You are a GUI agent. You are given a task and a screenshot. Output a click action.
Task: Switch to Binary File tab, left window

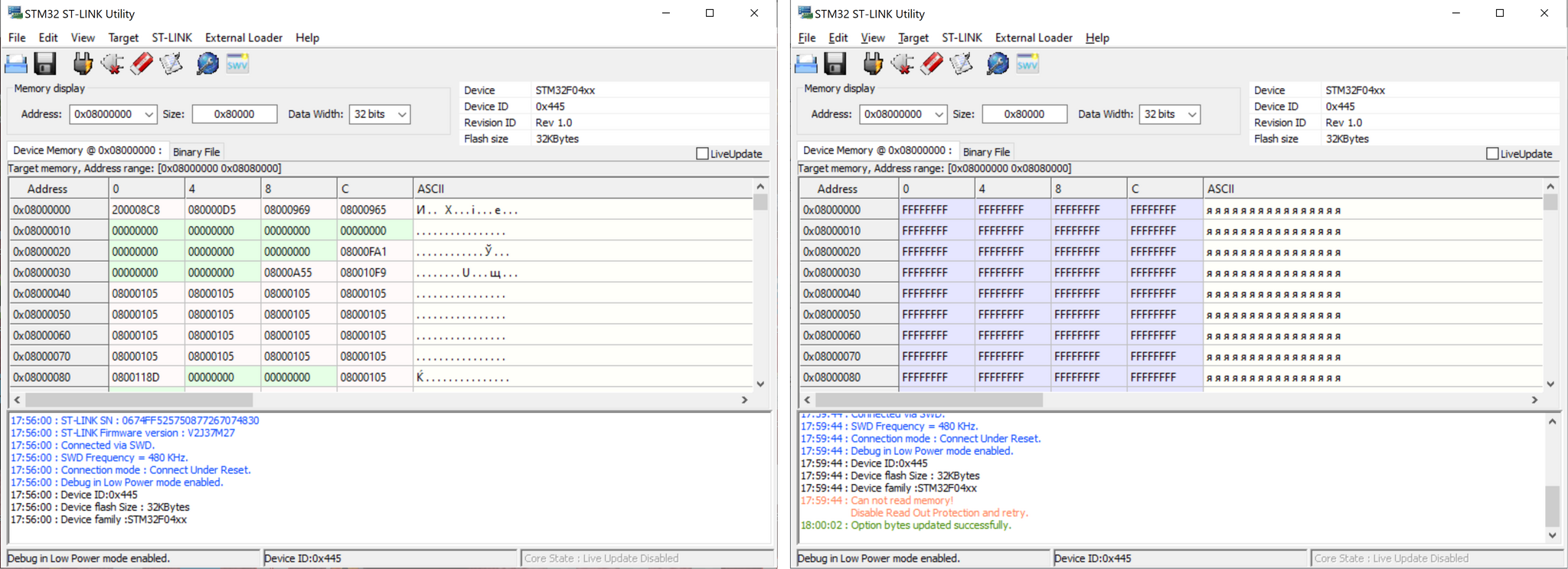196,152
